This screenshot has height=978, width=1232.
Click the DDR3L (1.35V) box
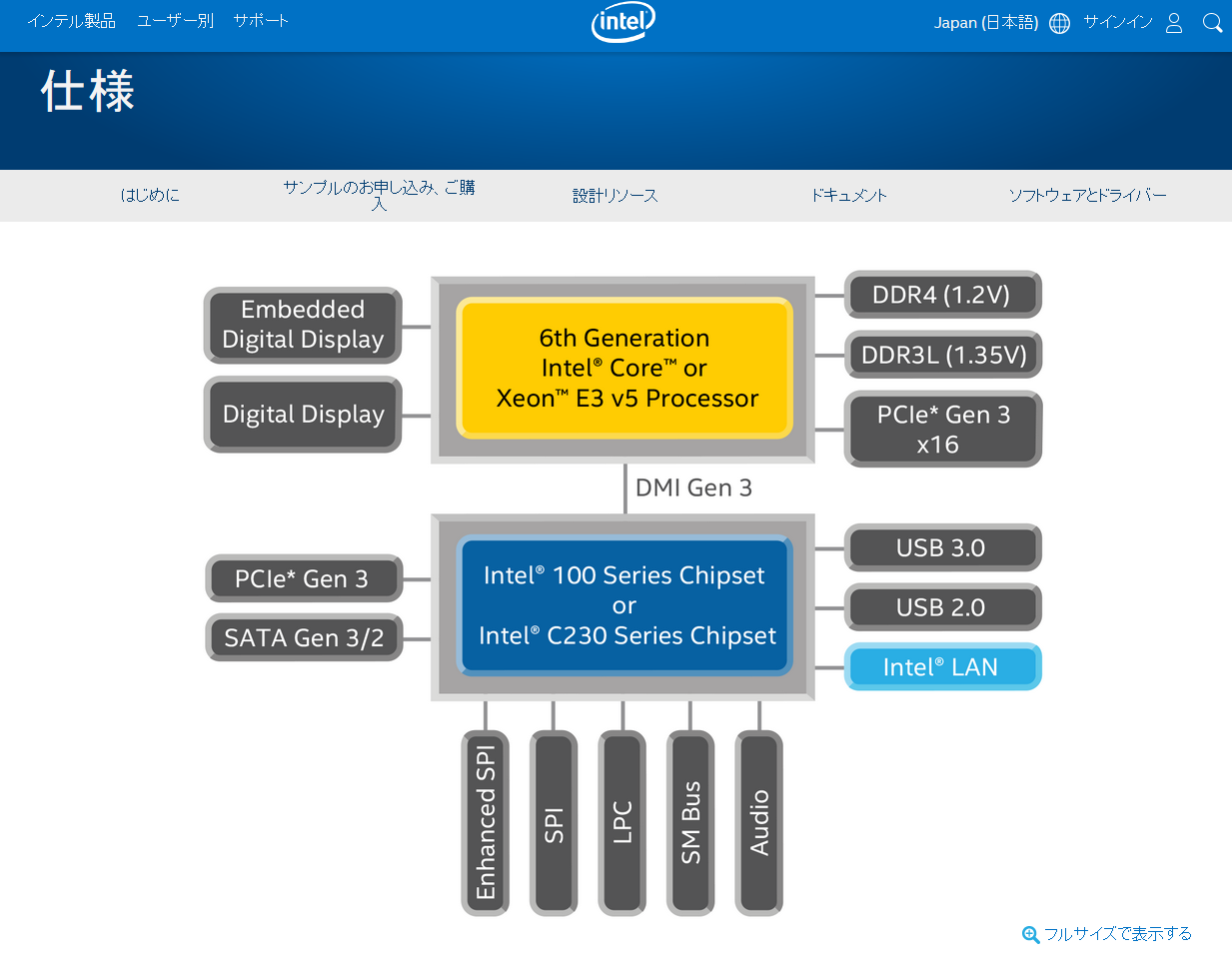click(943, 355)
